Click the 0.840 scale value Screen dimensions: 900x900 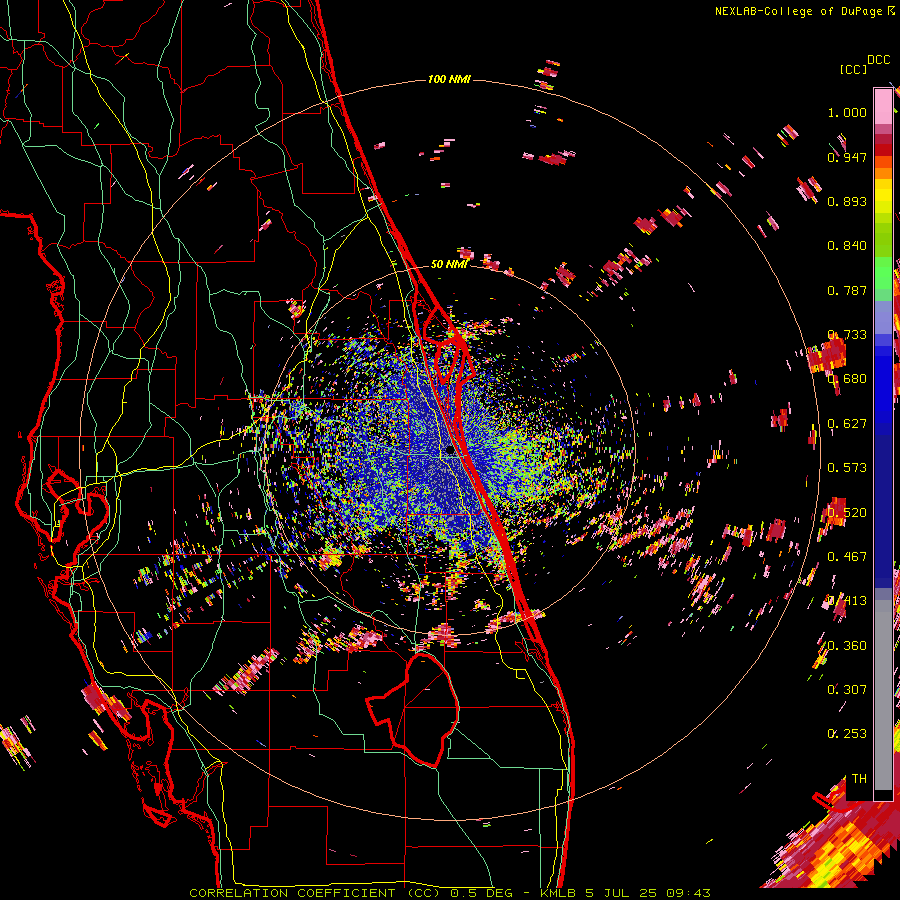847,246
